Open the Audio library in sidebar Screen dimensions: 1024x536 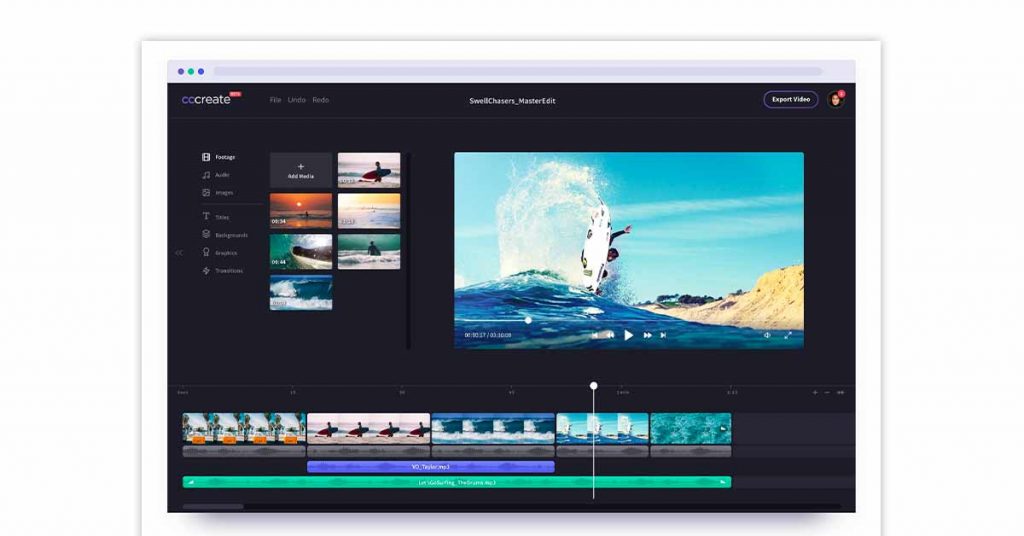(206, 175)
